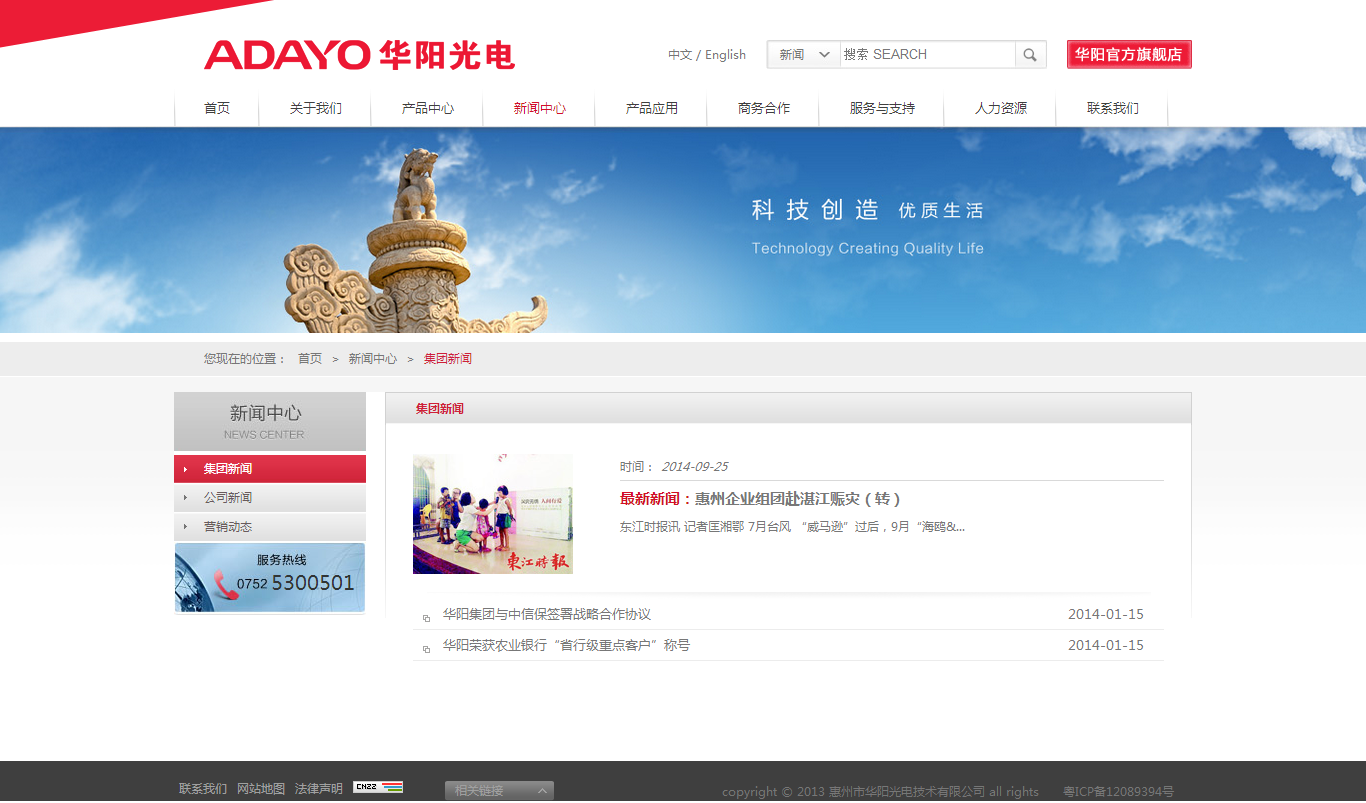The height and width of the screenshot is (803, 1366).
Task: Expand the 相关链接 panel in the footer
Action: 499,789
